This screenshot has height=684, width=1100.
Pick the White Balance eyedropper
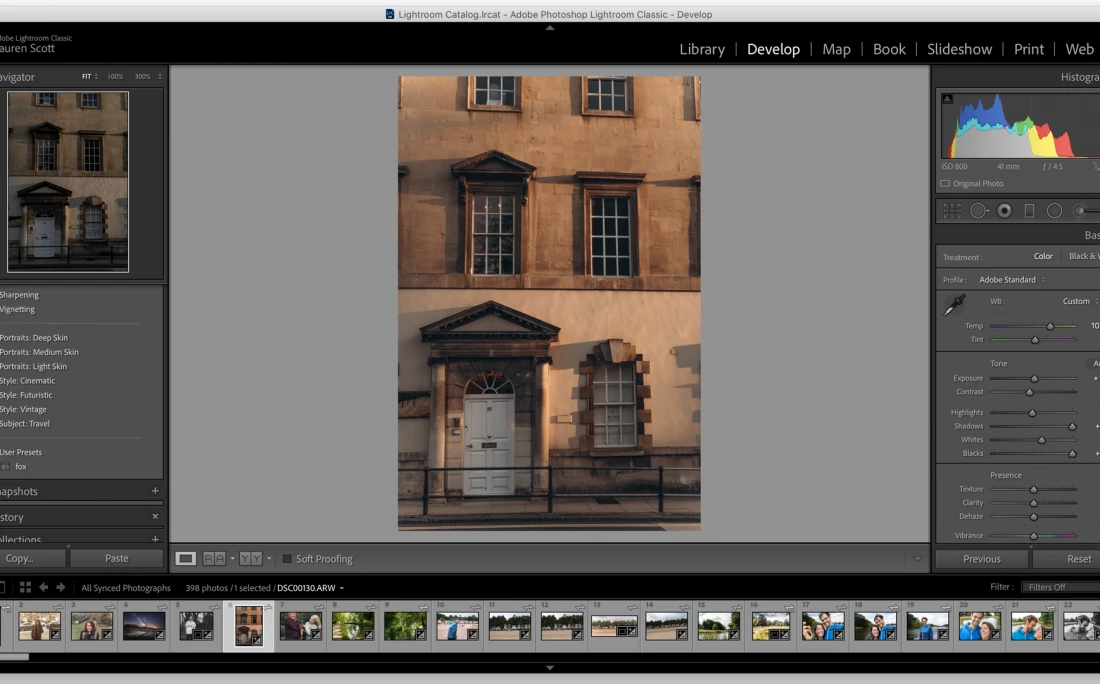coord(954,306)
